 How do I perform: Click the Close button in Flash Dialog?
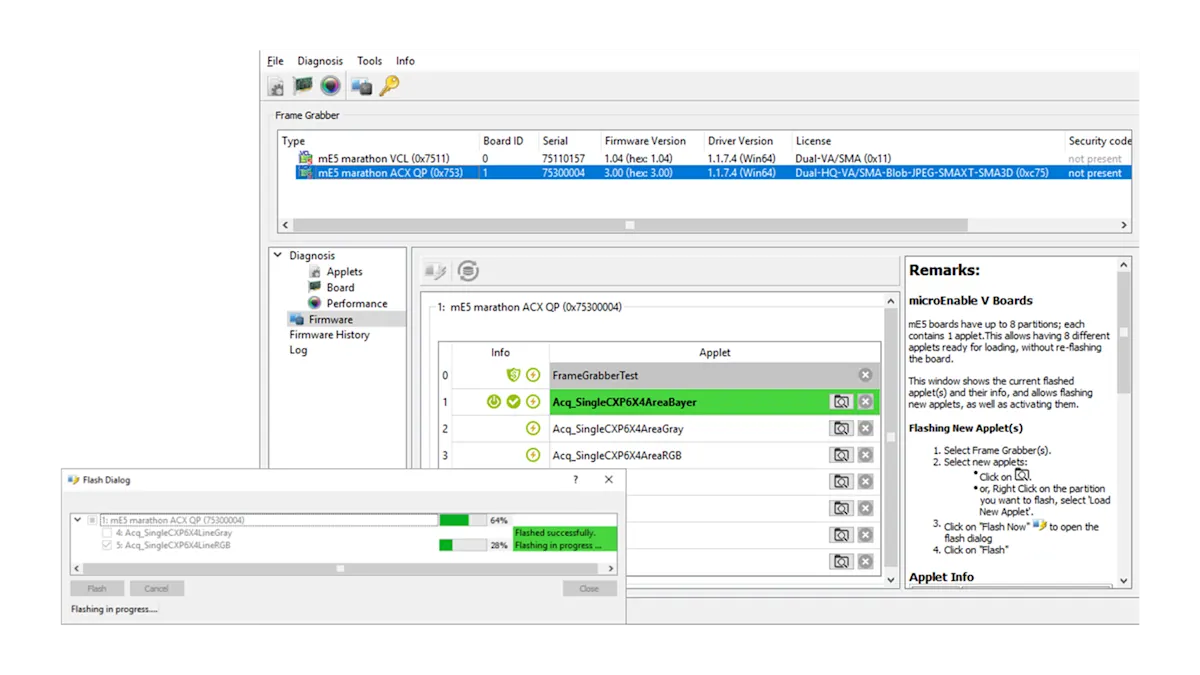pyautogui.click(x=589, y=589)
